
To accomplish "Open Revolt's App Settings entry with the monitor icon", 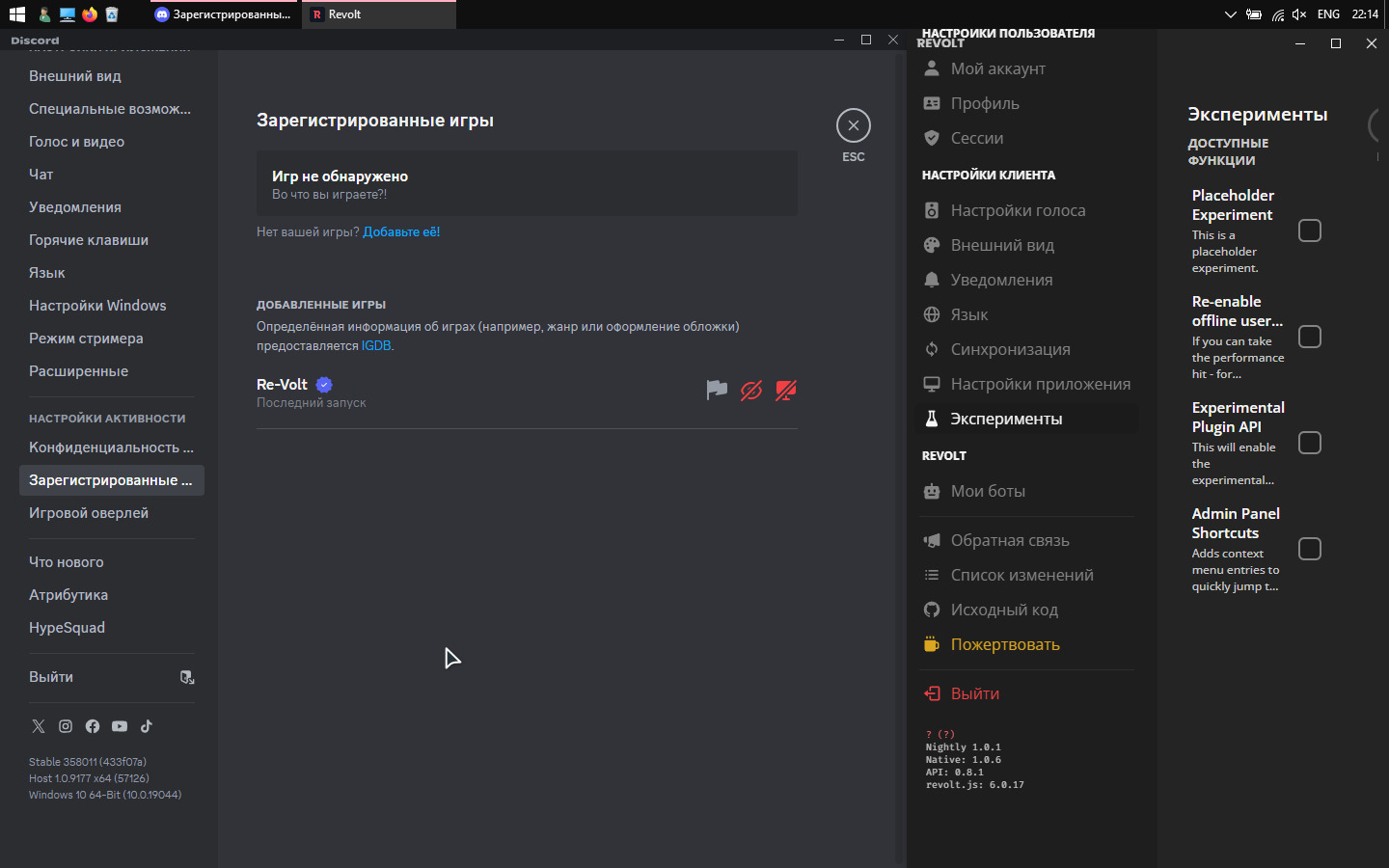I will pyautogui.click(x=1028, y=384).
